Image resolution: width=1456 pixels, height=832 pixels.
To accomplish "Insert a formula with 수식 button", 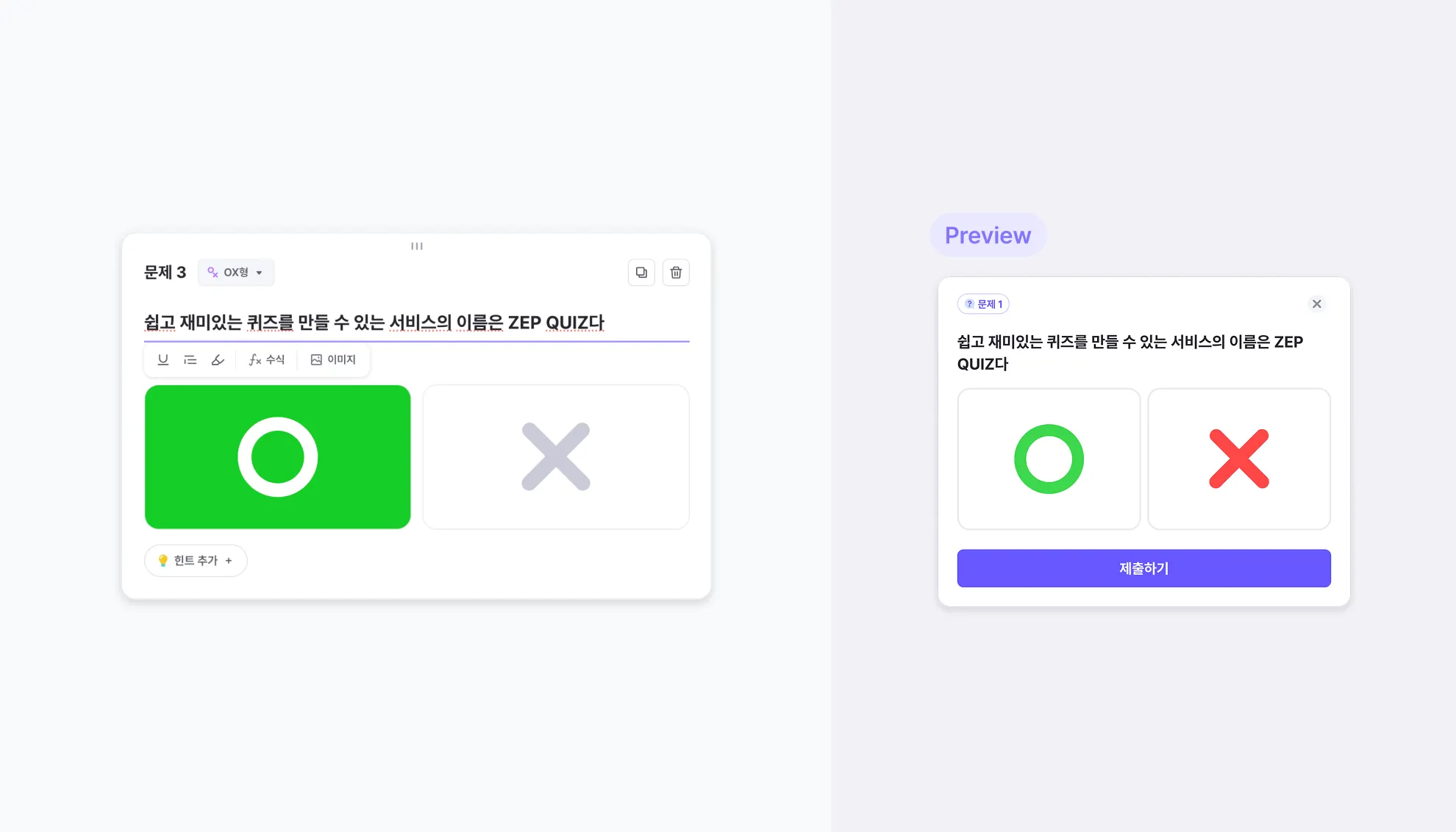I will click(x=266, y=359).
